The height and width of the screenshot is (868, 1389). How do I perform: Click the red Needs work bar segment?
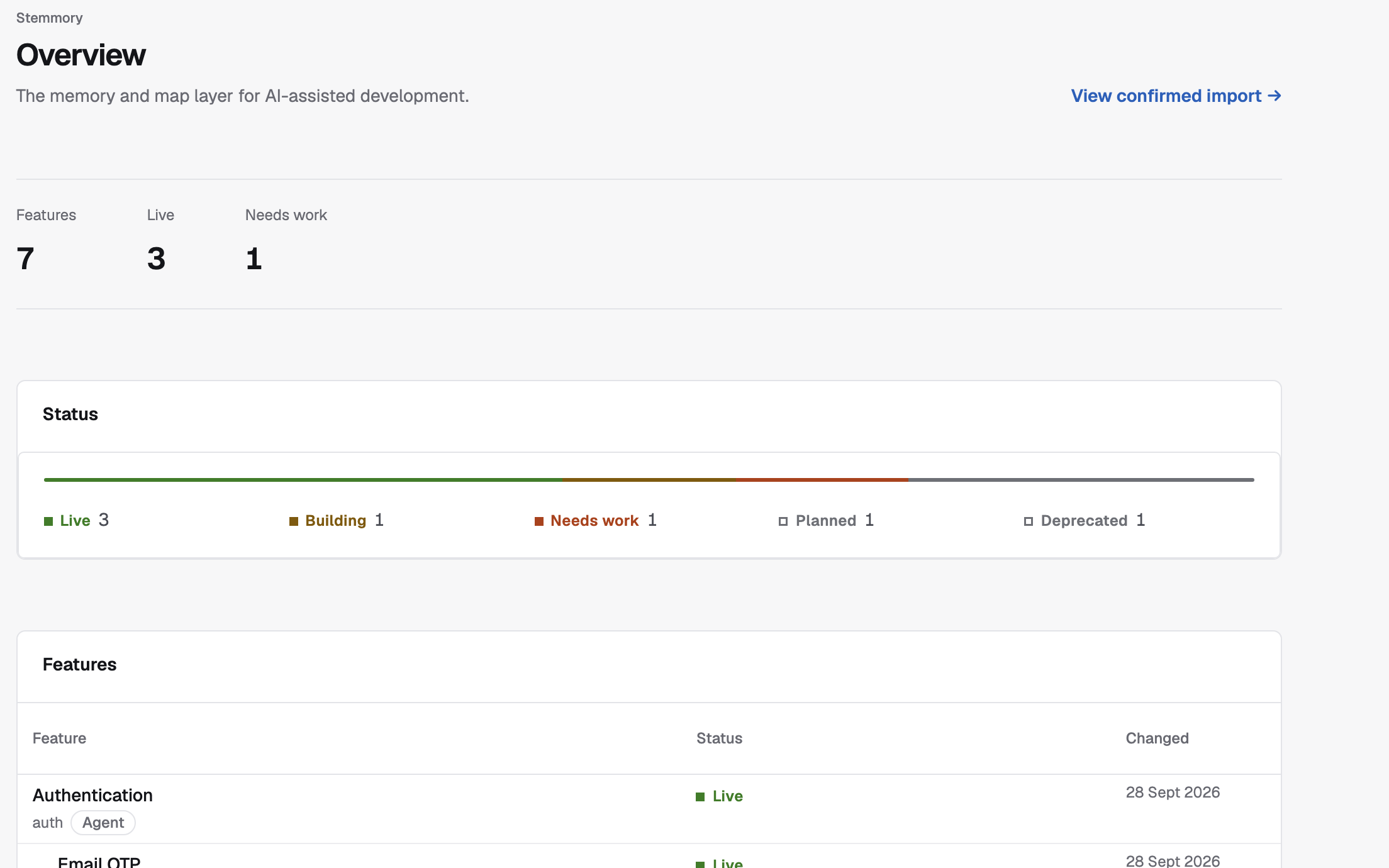[x=822, y=480]
